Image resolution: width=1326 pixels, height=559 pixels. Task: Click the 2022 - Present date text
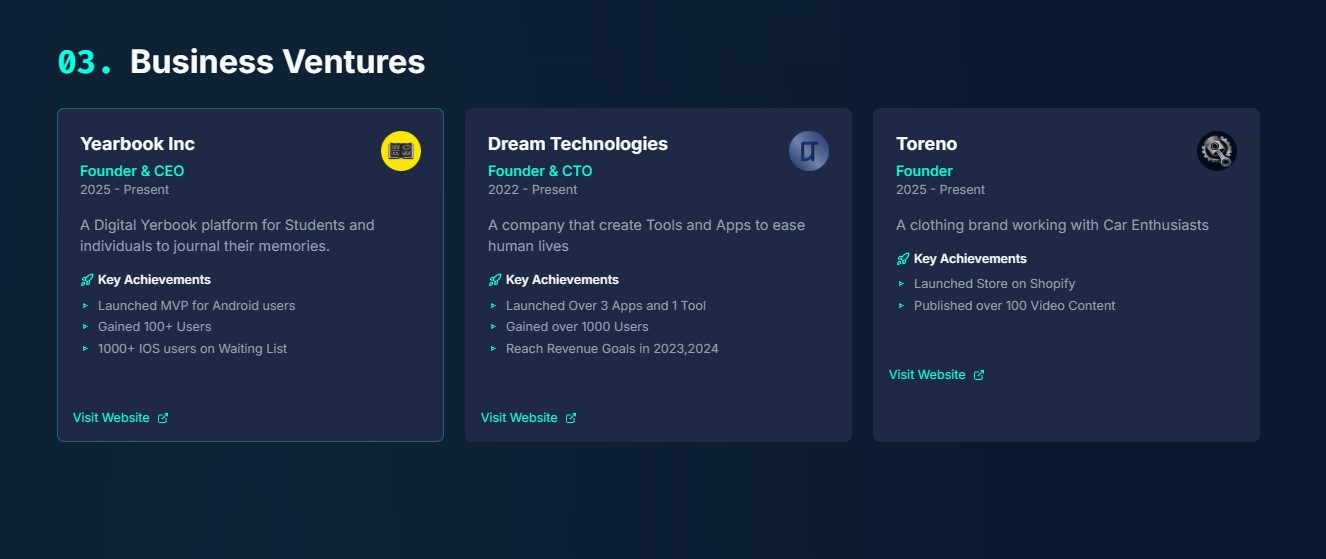(x=533, y=190)
